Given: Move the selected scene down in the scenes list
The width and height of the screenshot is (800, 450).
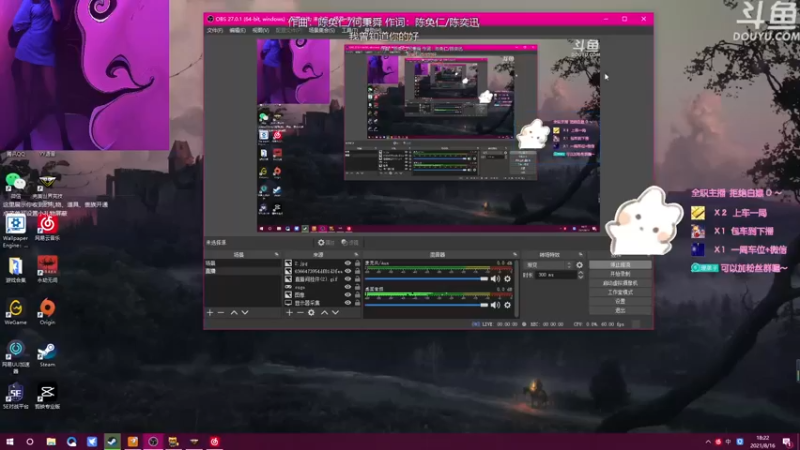Looking at the screenshot, I should [245, 312].
